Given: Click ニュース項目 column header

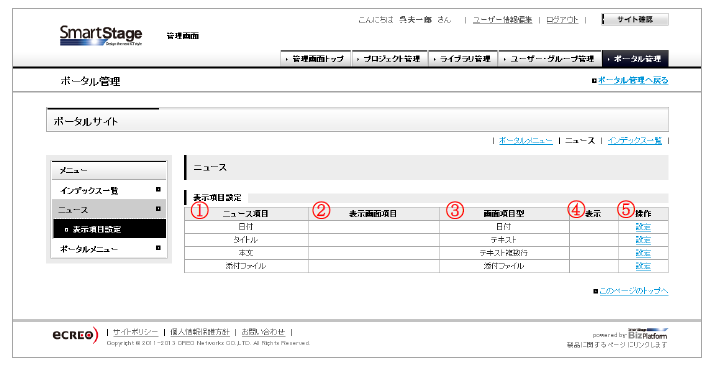Looking at the screenshot, I should 246,214.
